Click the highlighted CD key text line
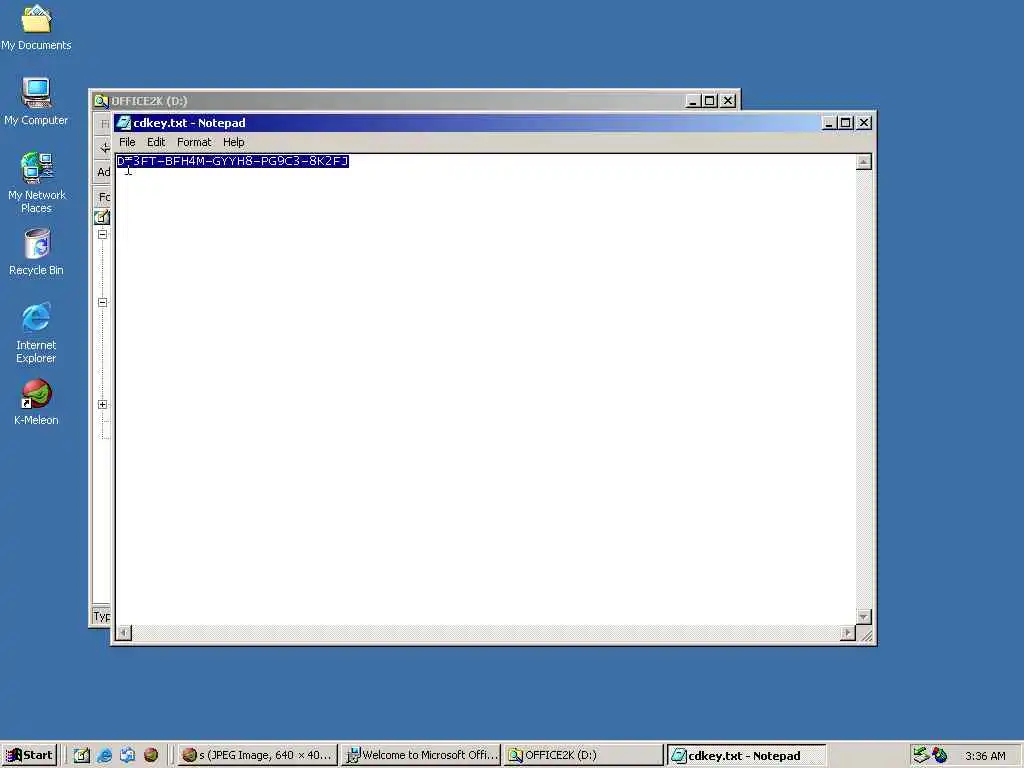Viewport: 1024px width, 768px height. point(232,161)
